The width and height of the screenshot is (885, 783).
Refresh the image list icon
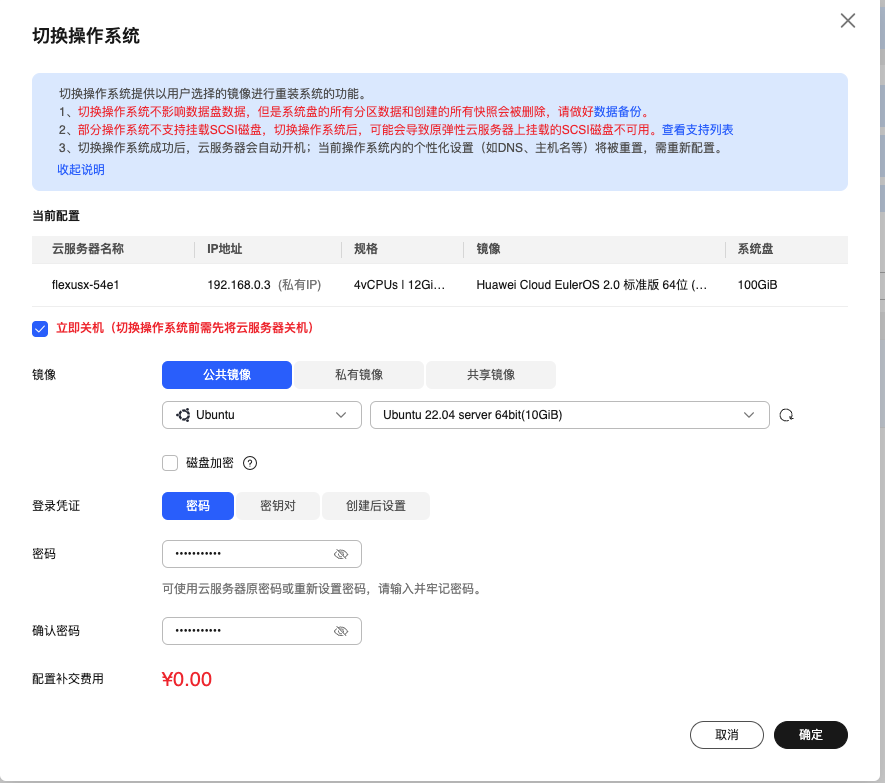[786, 415]
